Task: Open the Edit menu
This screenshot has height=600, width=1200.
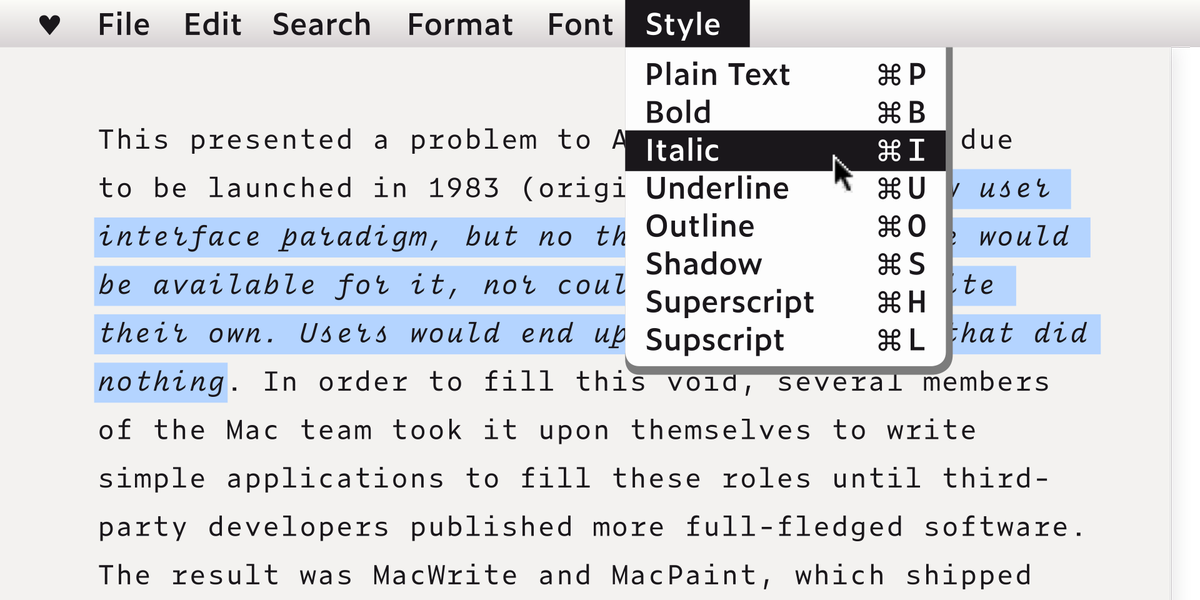Action: tap(212, 25)
